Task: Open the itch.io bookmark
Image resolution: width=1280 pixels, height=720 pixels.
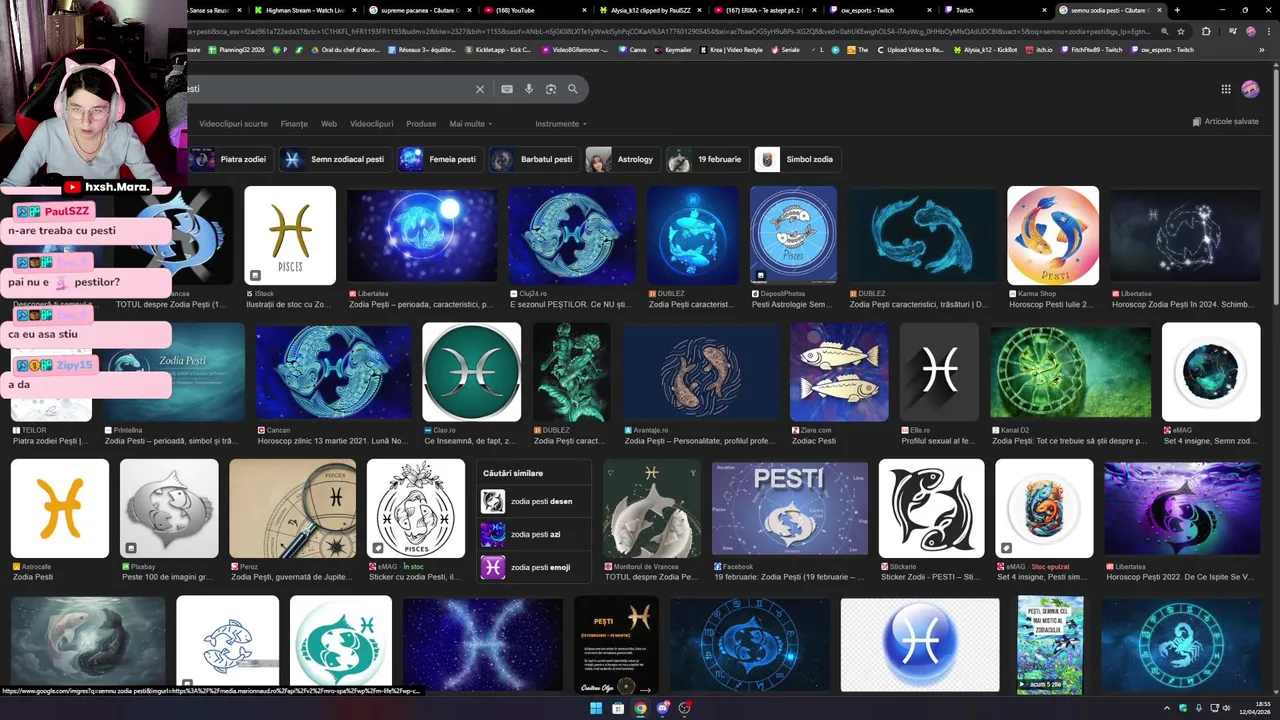Action: point(1039,49)
